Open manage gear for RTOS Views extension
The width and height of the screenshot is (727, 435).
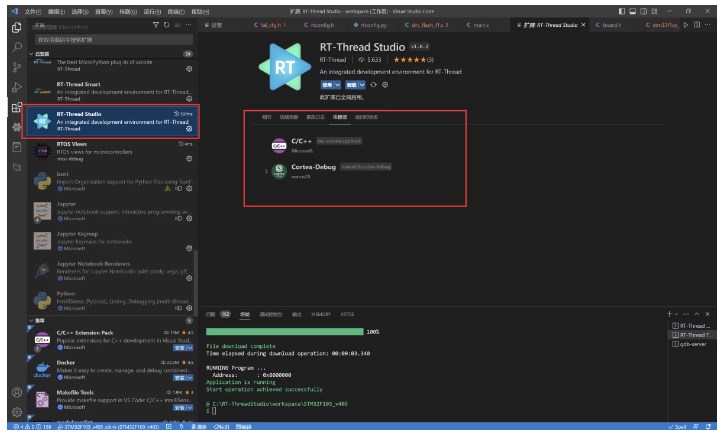pos(189,159)
